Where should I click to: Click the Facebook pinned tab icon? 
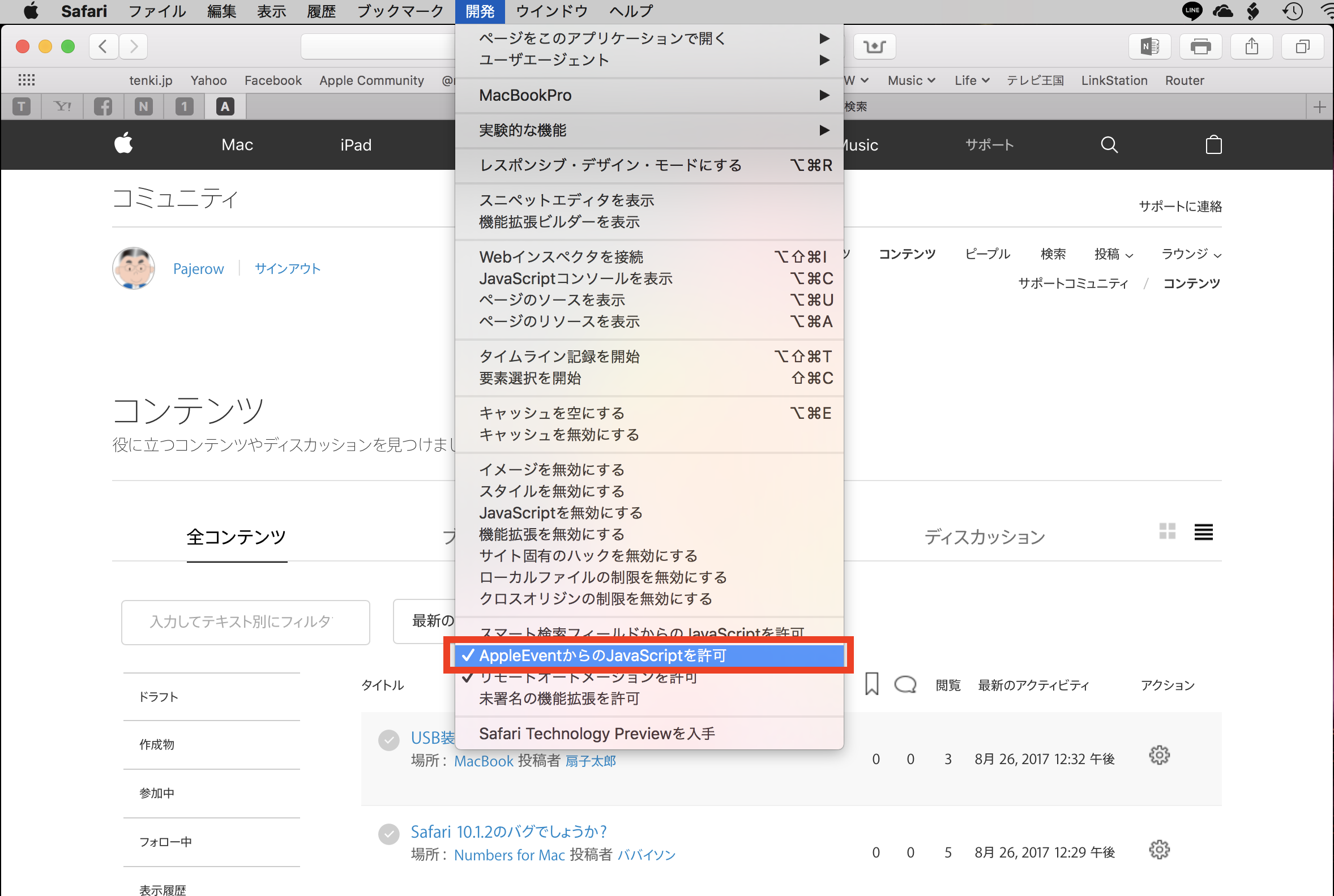coord(103,106)
